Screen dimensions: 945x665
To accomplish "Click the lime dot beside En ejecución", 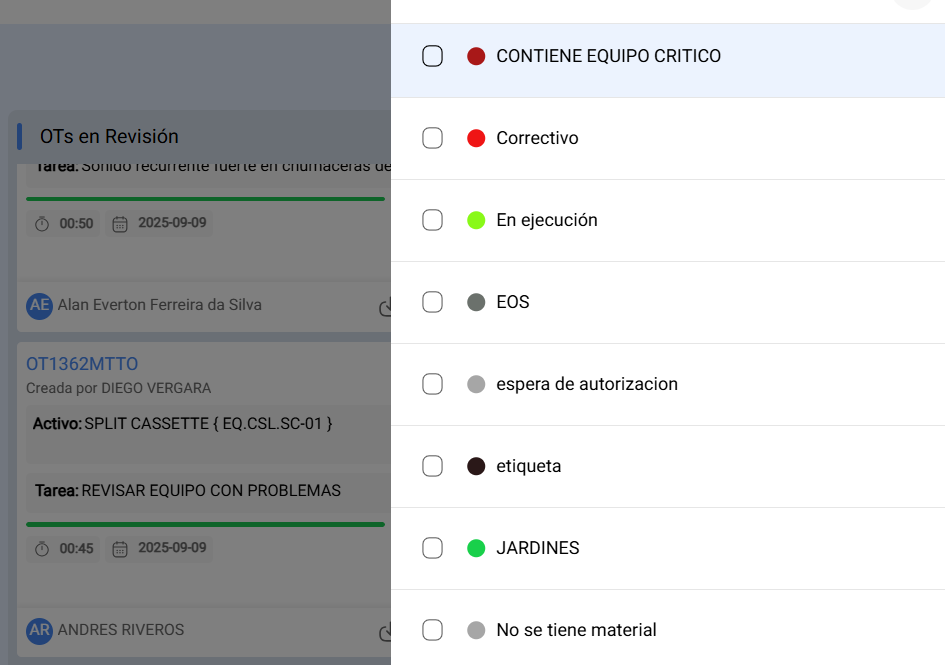I will pyautogui.click(x=476, y=220).
